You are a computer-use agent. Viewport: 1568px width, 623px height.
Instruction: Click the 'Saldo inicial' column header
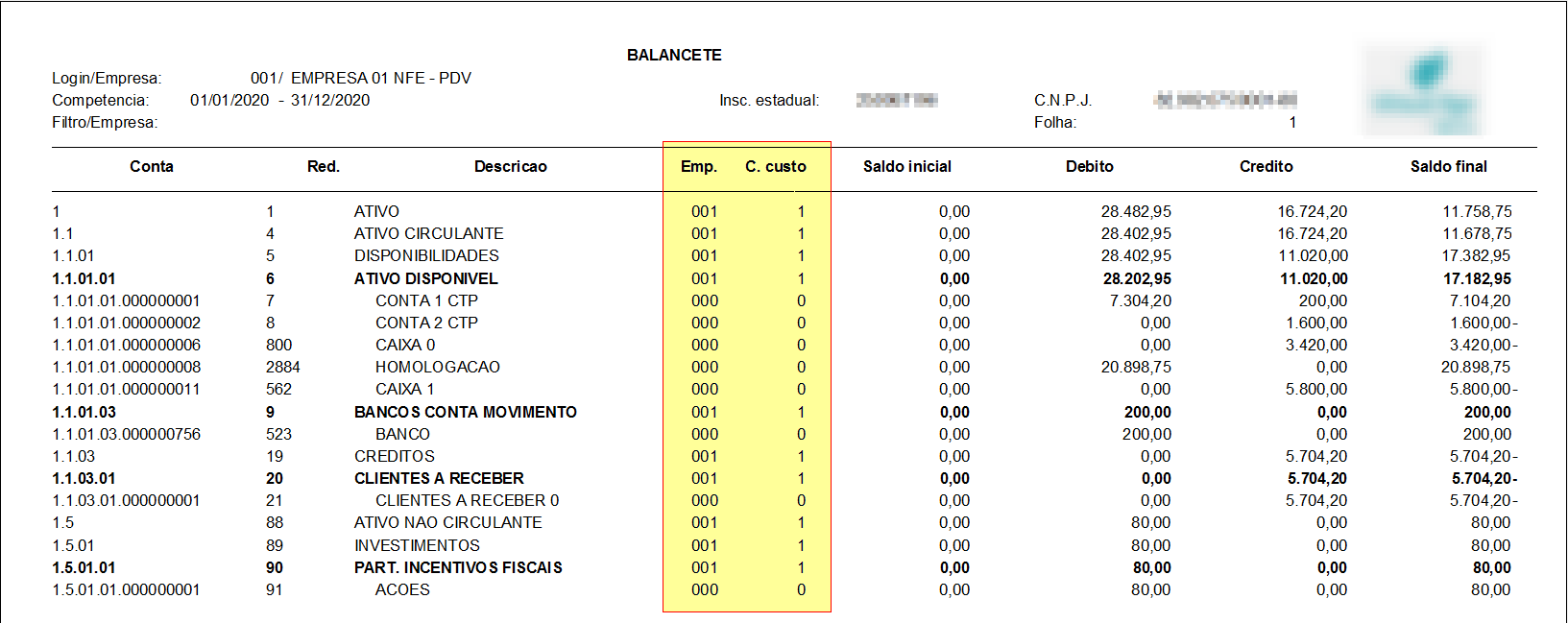click(907, 166)
